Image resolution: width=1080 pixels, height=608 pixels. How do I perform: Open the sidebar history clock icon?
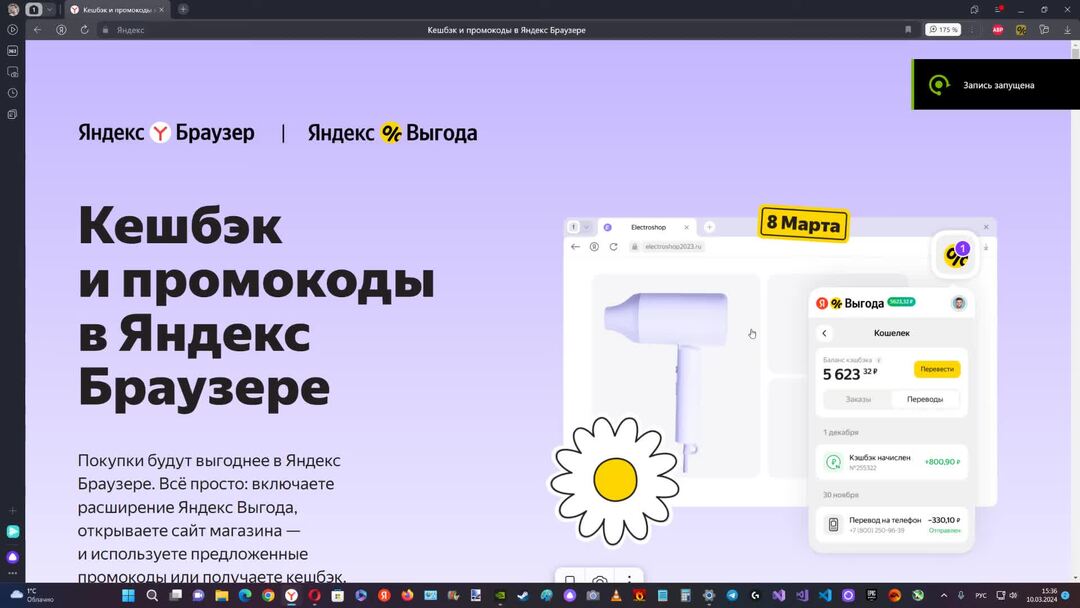coord(12,93)
